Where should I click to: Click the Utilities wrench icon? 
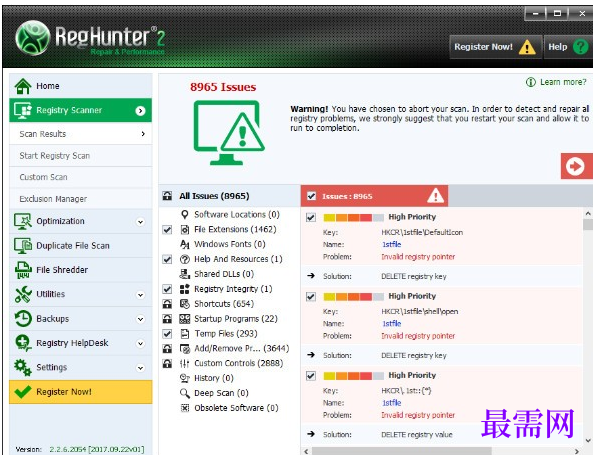click(x=23, y=294)
